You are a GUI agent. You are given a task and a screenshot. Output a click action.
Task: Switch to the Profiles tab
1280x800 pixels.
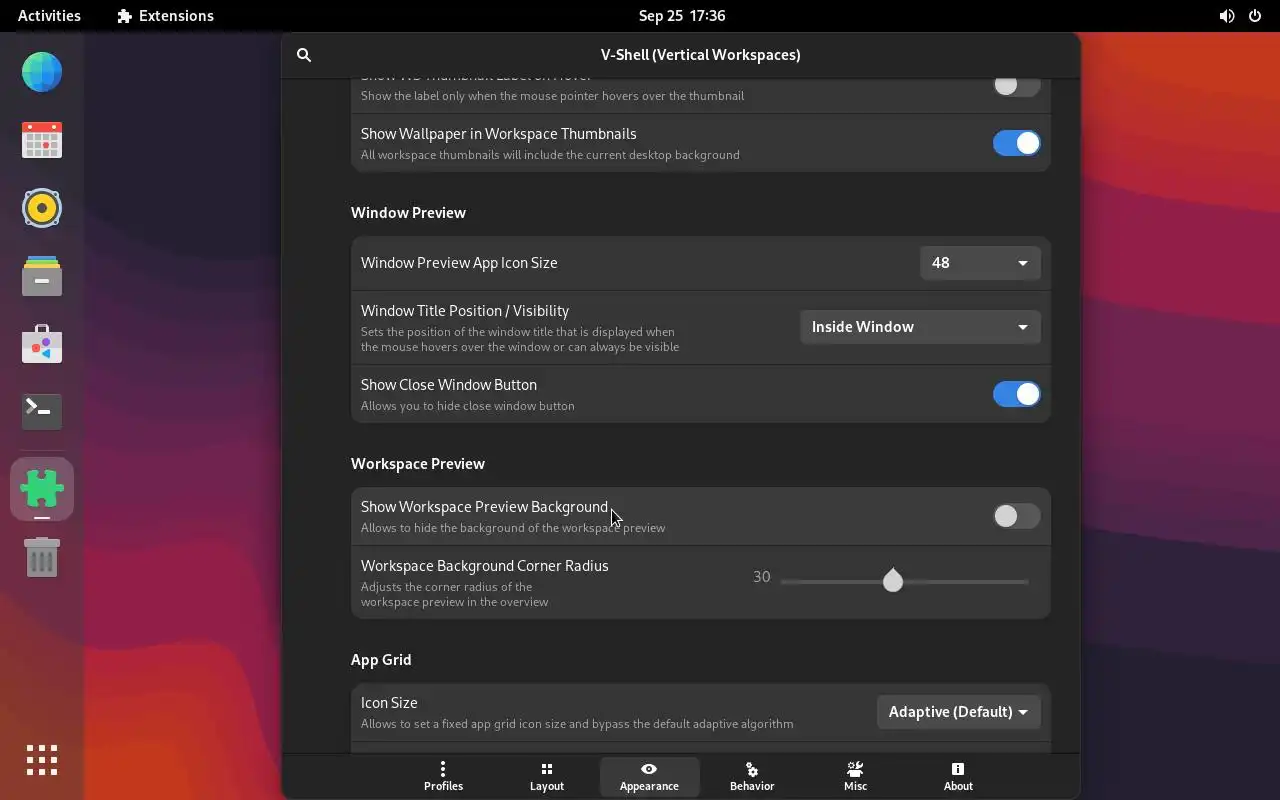click(x=443, y=776)
